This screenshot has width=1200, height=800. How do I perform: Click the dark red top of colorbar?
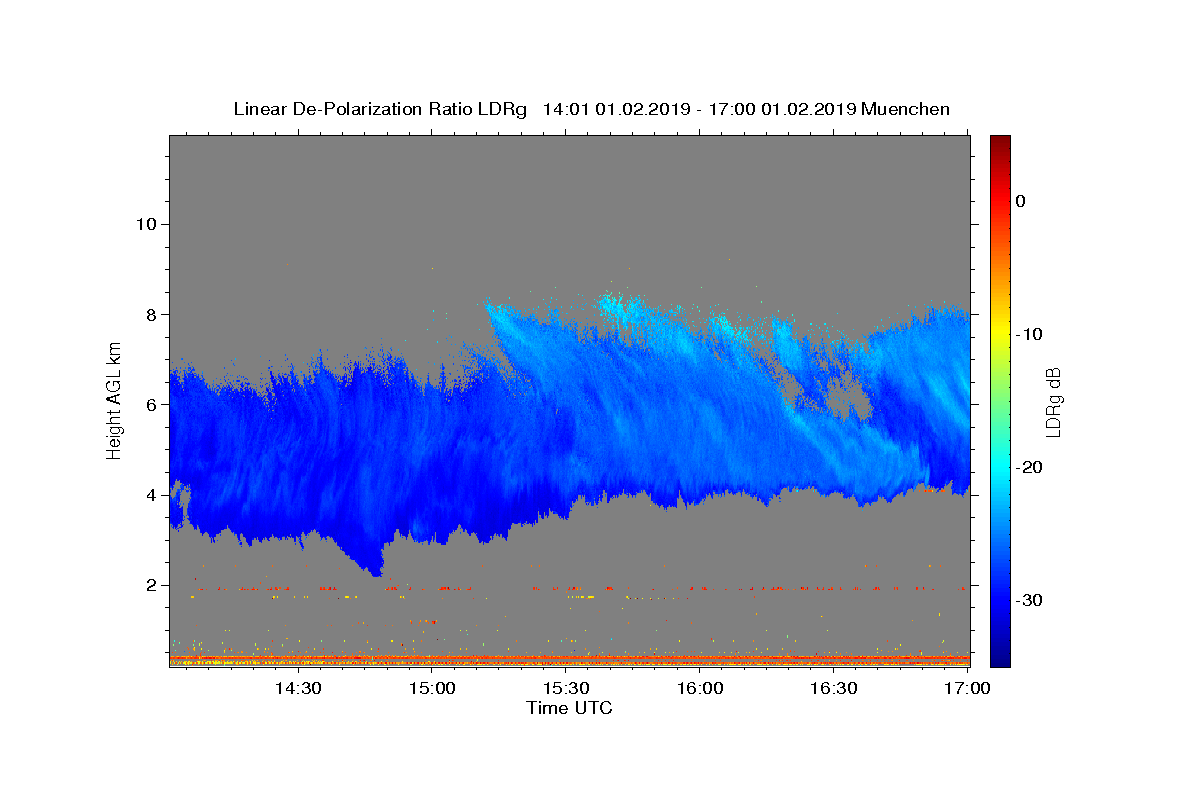(1000, 142)
